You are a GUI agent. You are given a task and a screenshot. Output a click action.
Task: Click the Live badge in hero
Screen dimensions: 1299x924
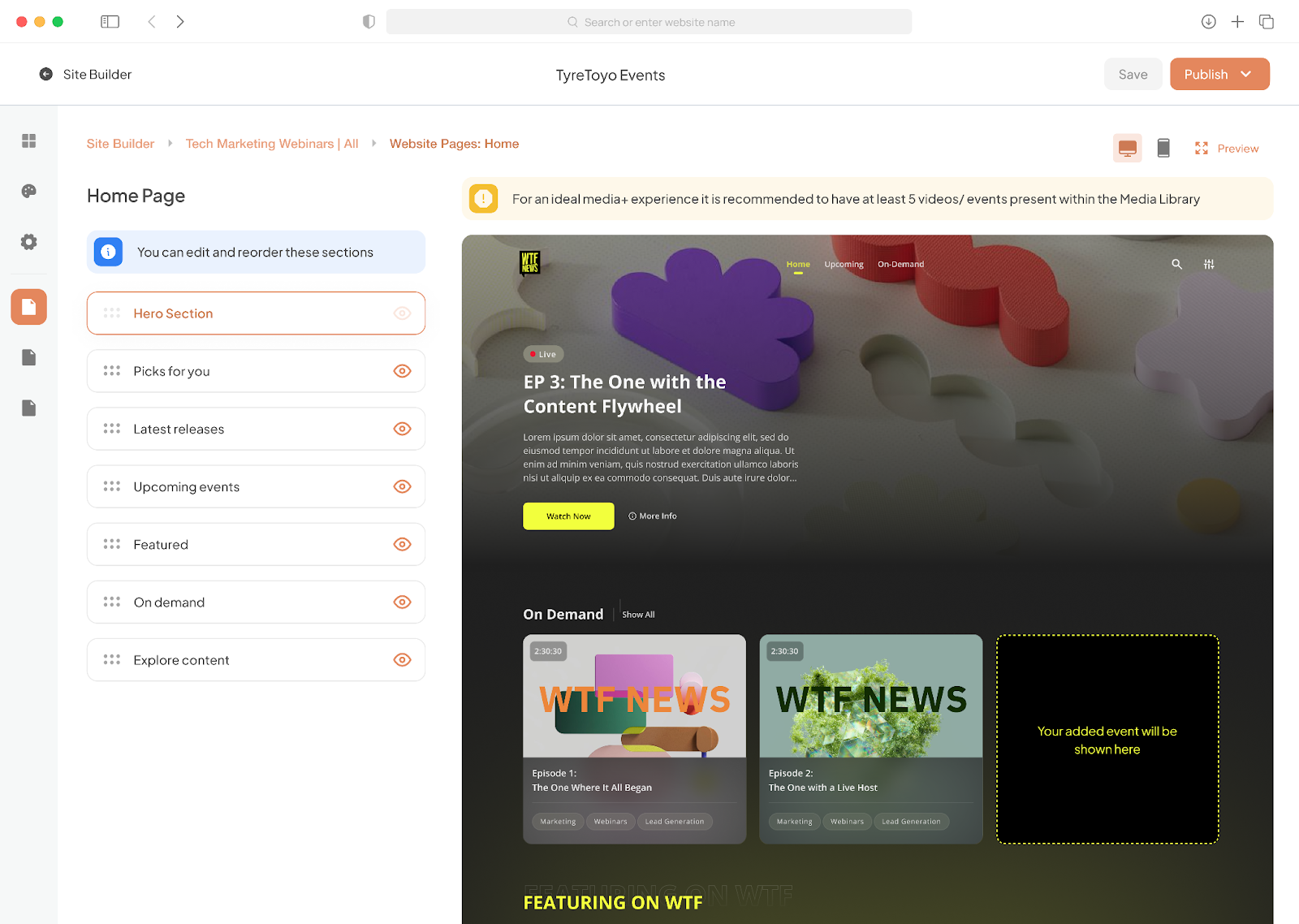tap(543, 354)
